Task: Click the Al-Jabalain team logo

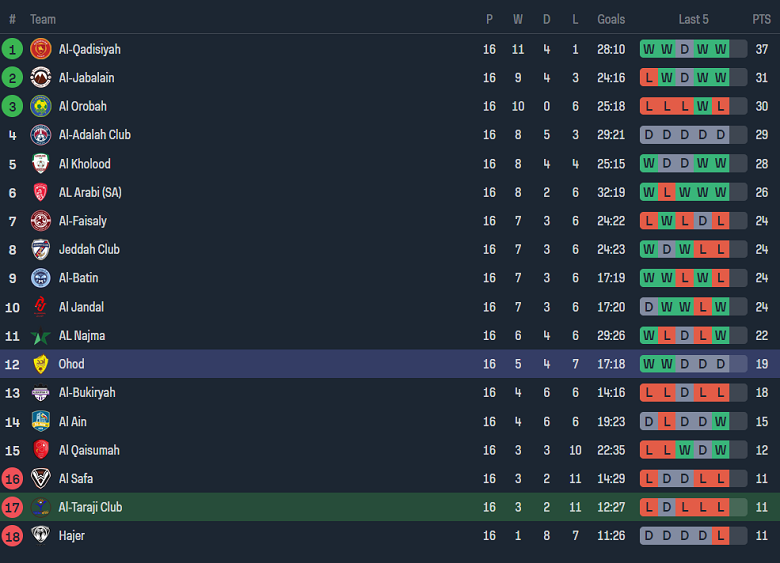Action: [x=41, y=78]
